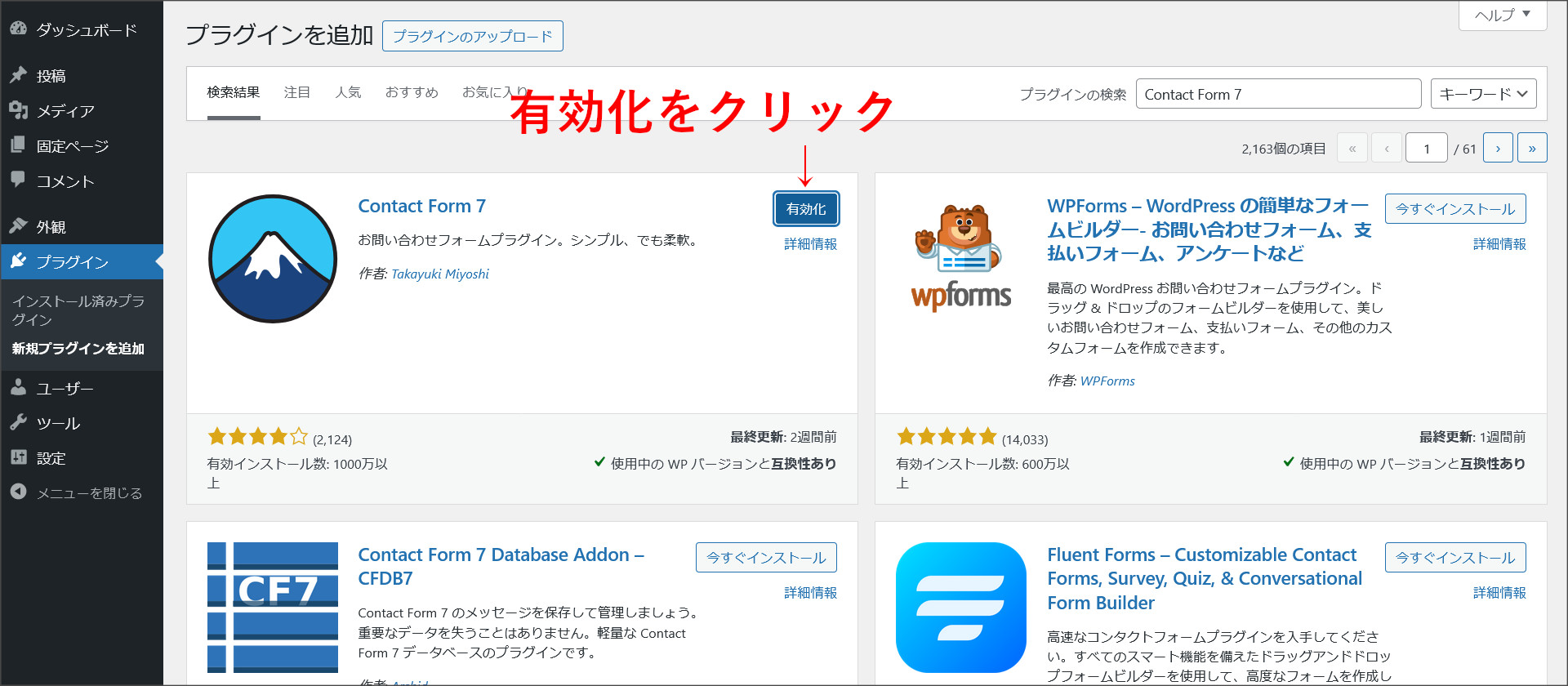Click 今すぐインストール for WPForms
This screenshot has width=1568, height=686.
pyautogui.click(x=1455, y=209)
